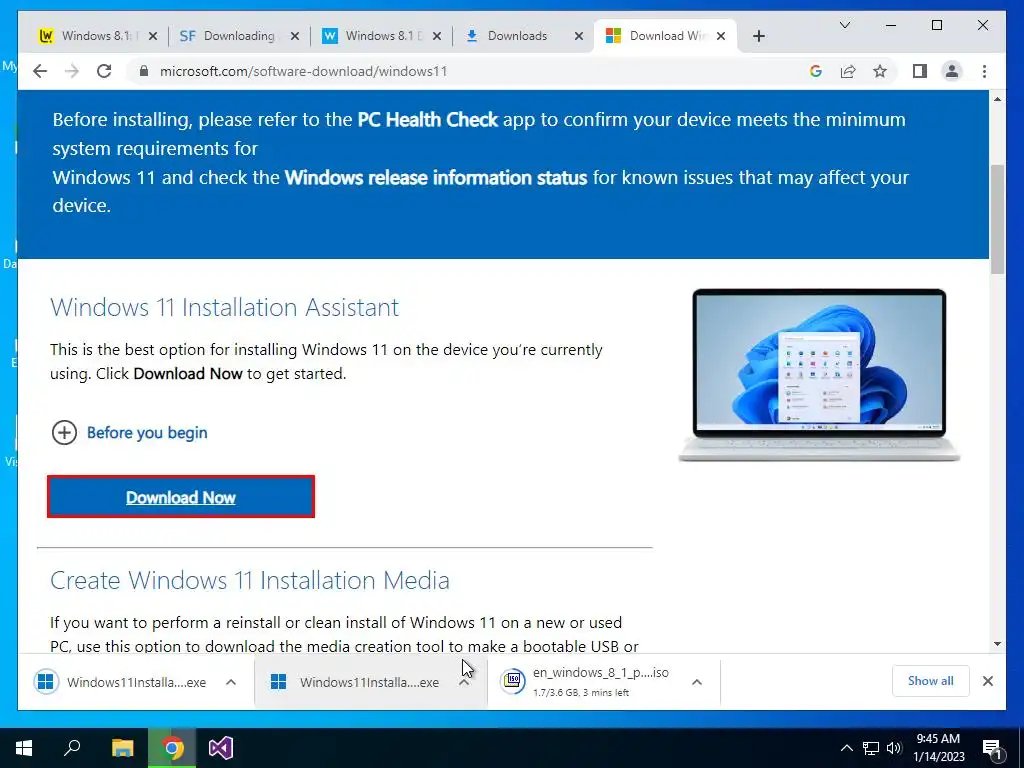Click the Google icon in the address bar

click(816, 71)
